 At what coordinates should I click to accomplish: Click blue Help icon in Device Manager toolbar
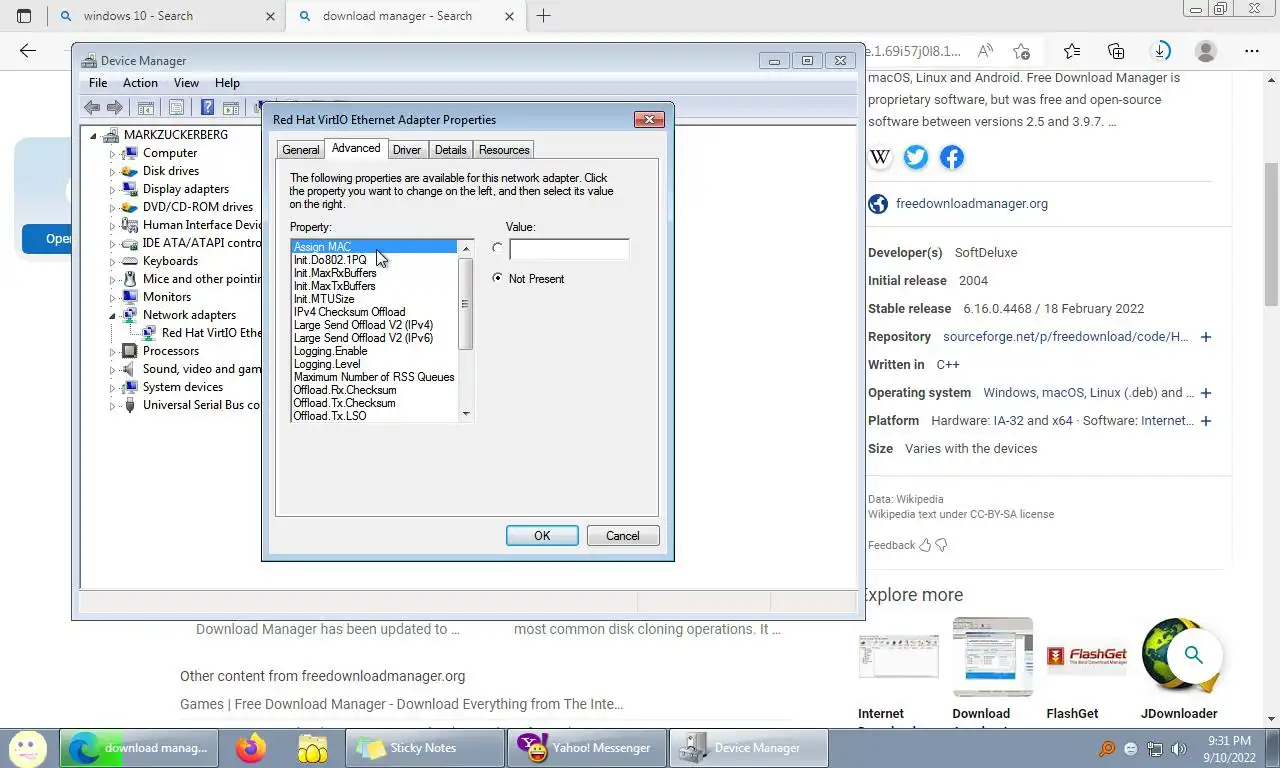pyautogui.click(x=207, y=107)
